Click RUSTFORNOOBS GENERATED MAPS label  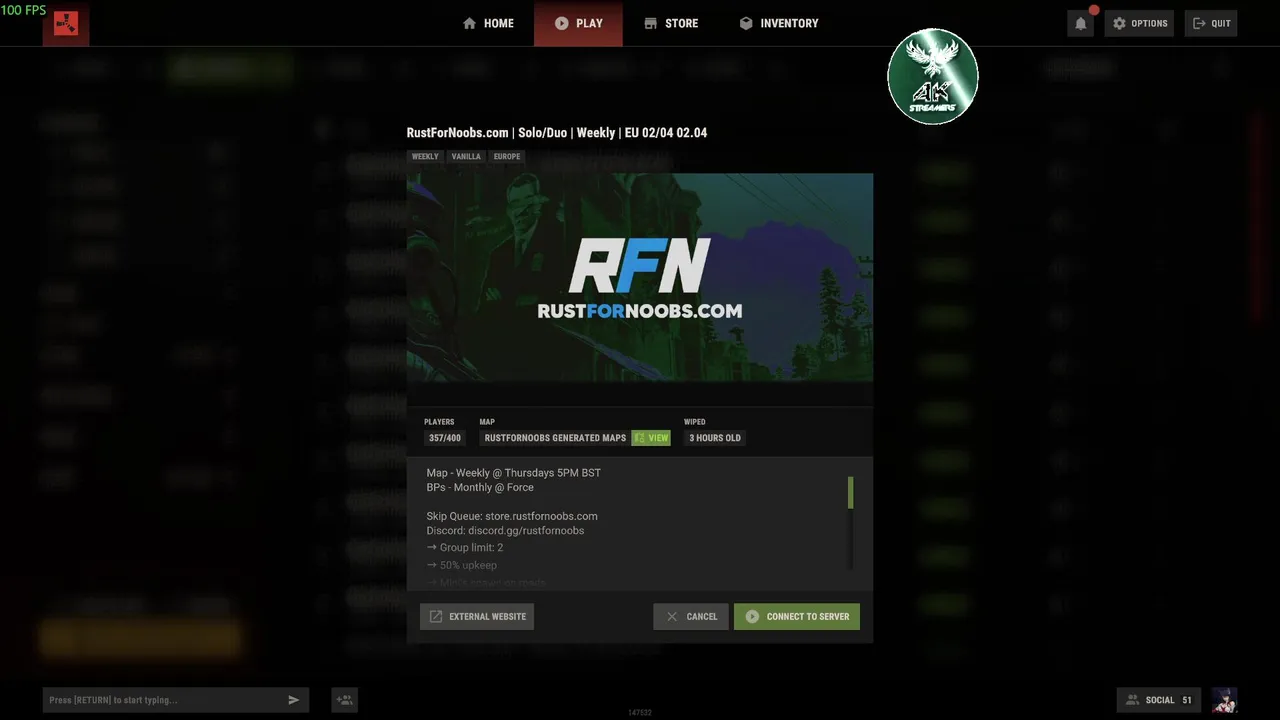[x=555, y=438]
